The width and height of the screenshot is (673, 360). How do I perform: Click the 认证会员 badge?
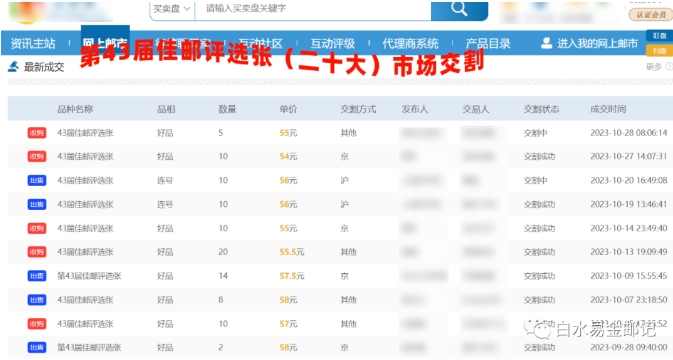[651, 15]
